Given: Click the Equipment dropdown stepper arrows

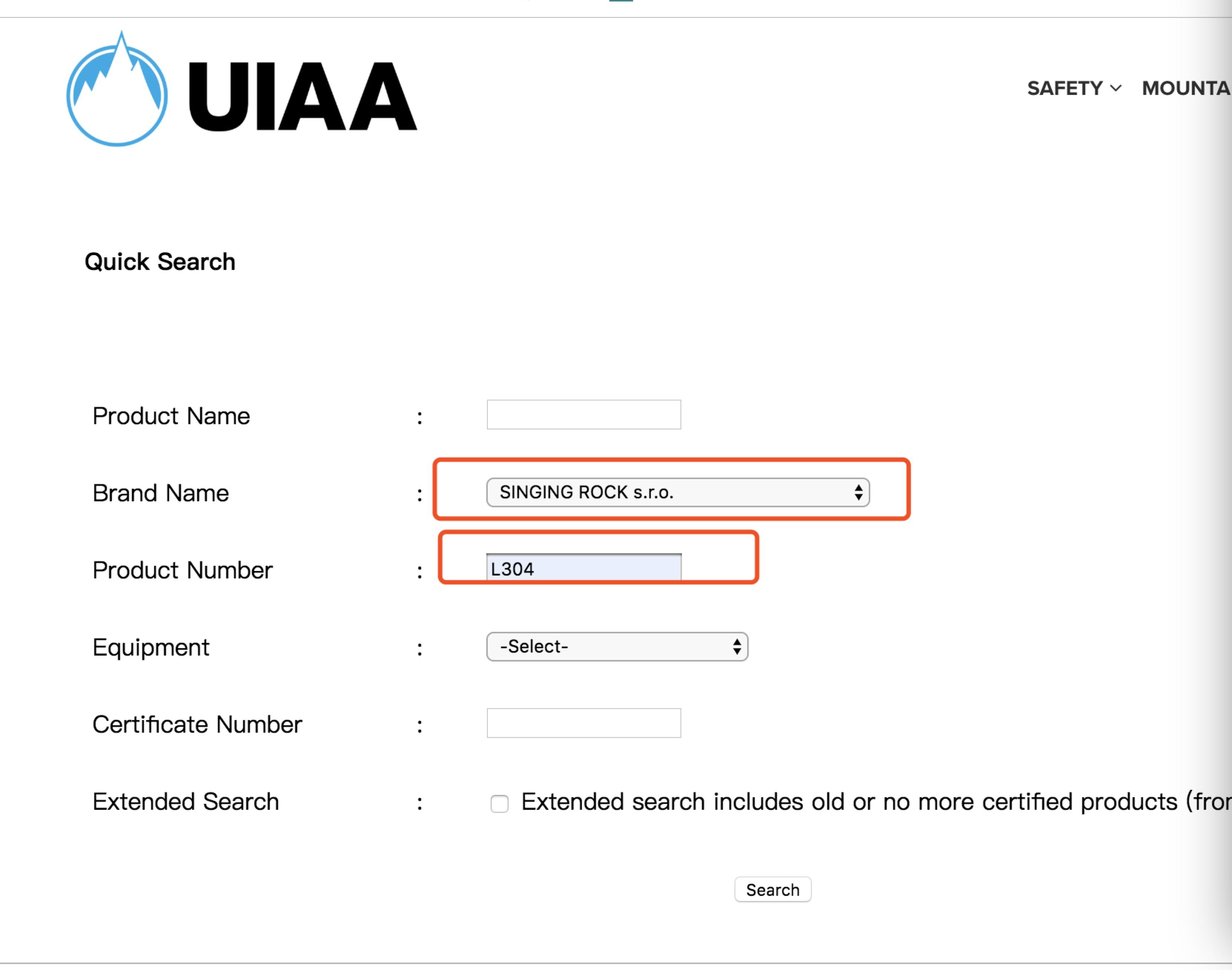Looking at the screenshot, I should point(736,646).
